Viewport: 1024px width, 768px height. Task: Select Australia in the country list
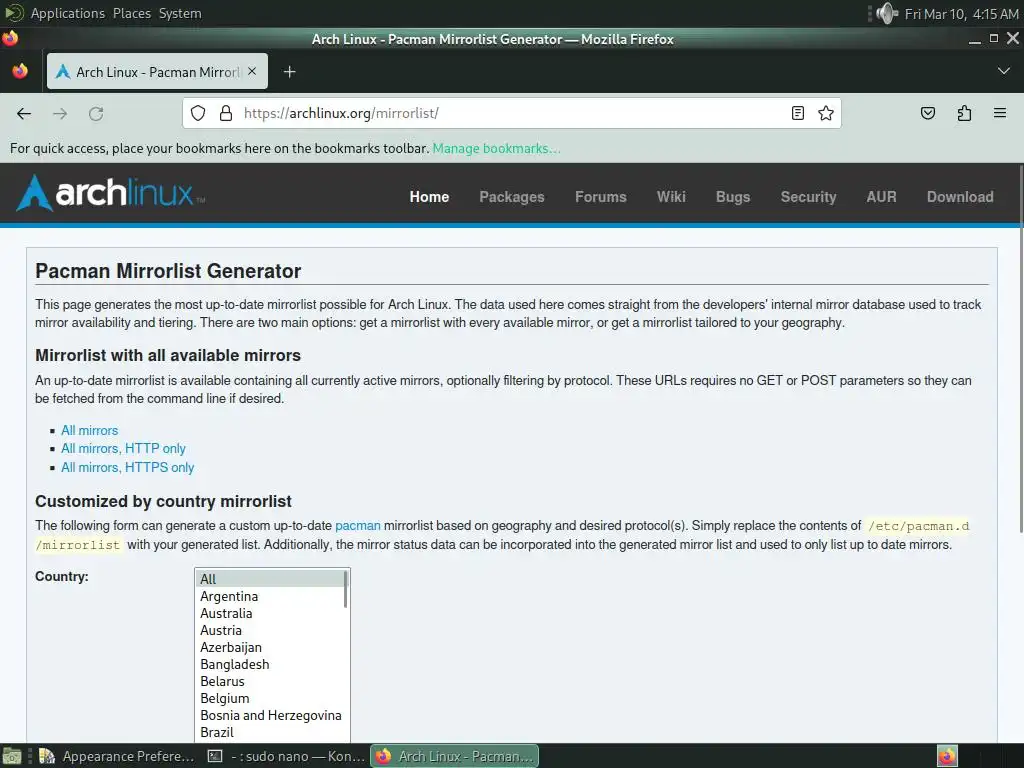tap(270, 613)
